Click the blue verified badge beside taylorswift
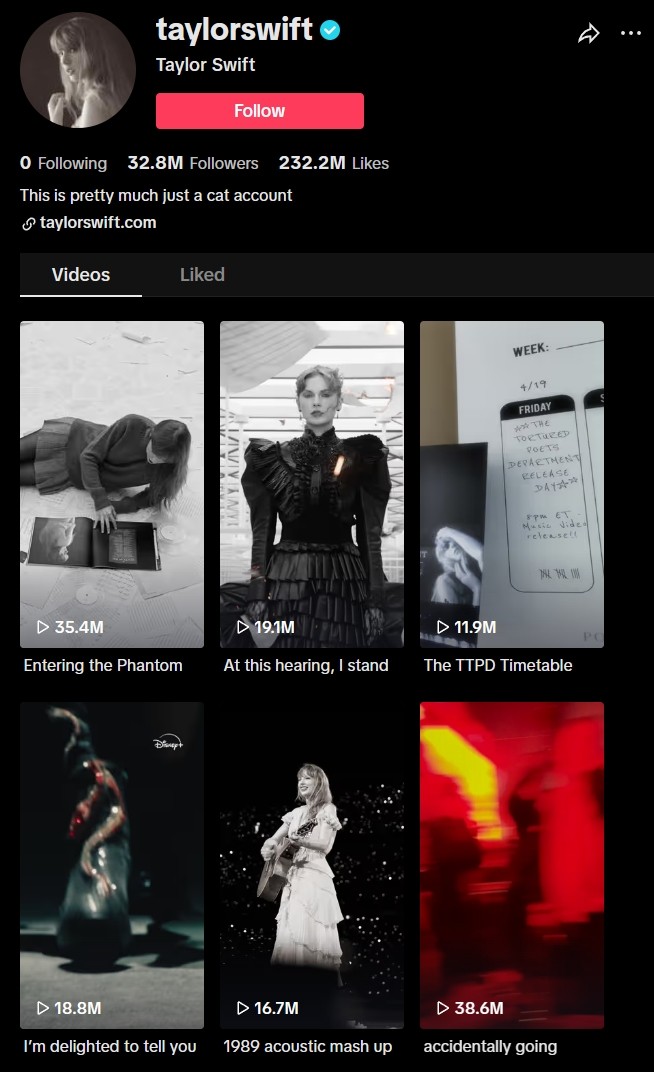 (x=330, y=30)
